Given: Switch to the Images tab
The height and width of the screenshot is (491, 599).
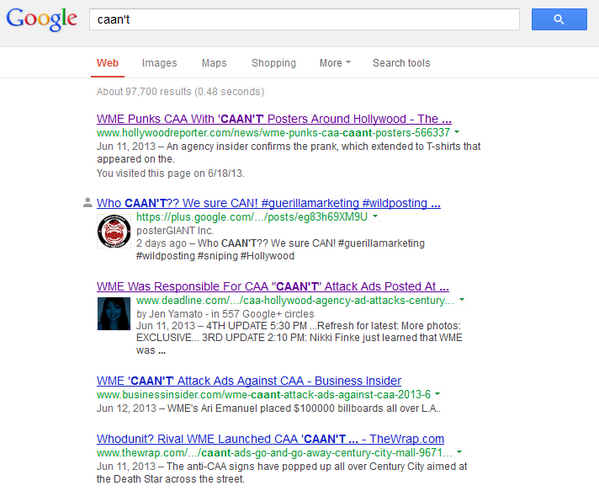Looking at the screenshot, I should [x=159, y=63].
